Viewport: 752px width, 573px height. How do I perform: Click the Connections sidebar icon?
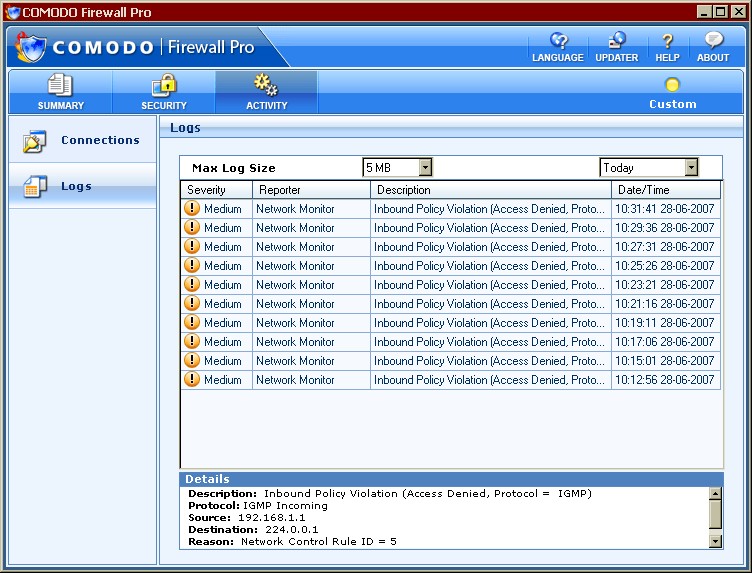(34, 141)
